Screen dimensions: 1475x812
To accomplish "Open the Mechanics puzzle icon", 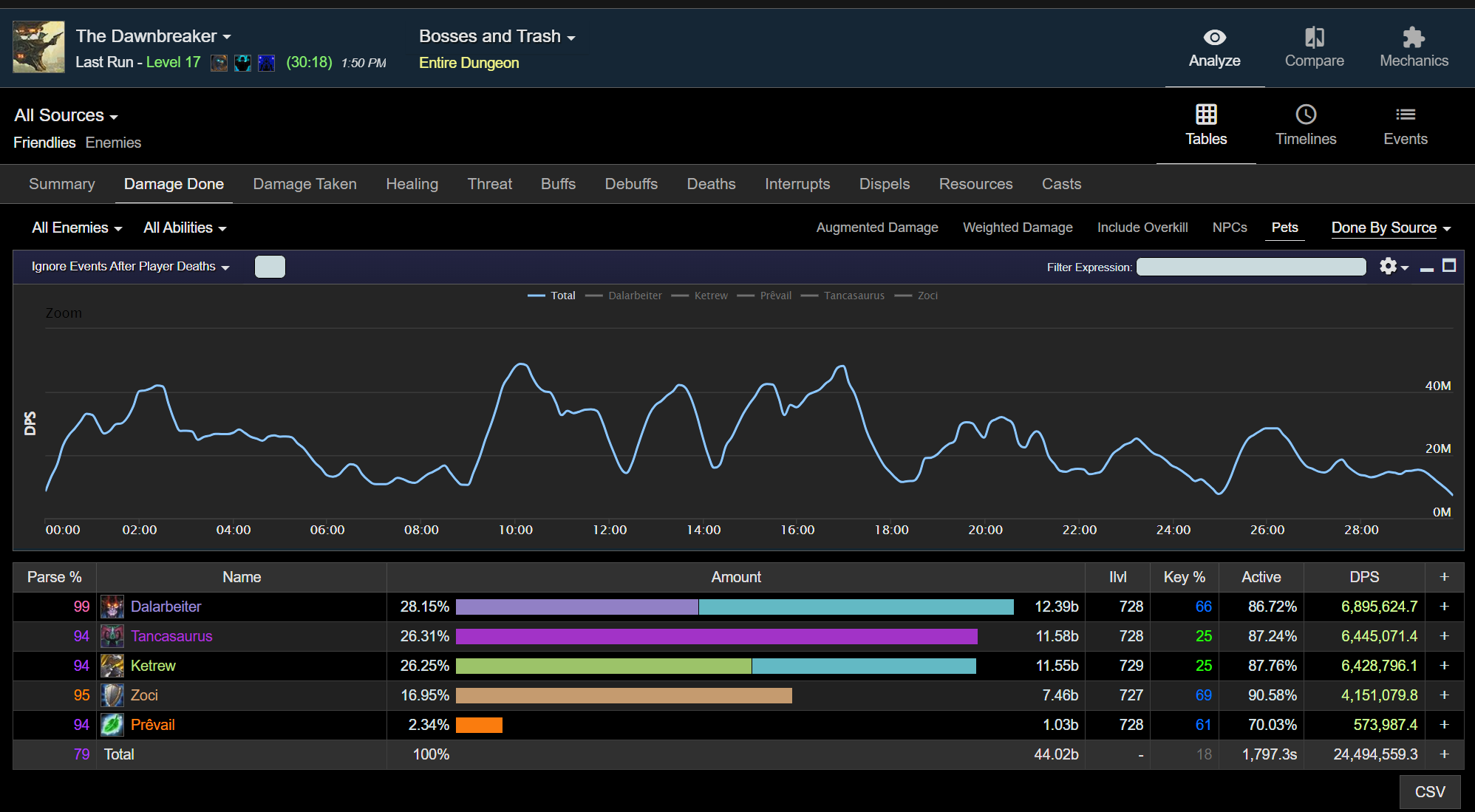I will (1413, 38).
